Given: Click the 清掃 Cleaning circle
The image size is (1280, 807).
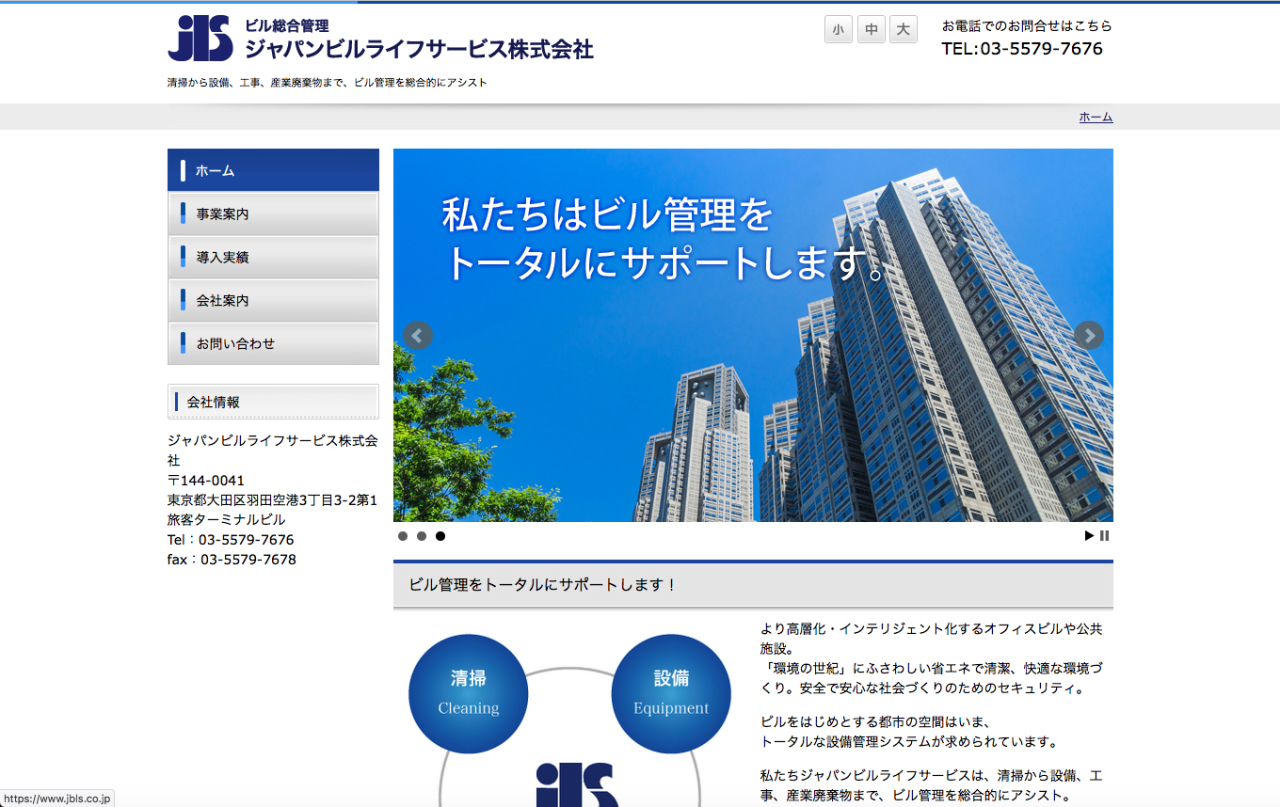Looking at the screenshot, I should pyautogui.click(x=468, y=693).
